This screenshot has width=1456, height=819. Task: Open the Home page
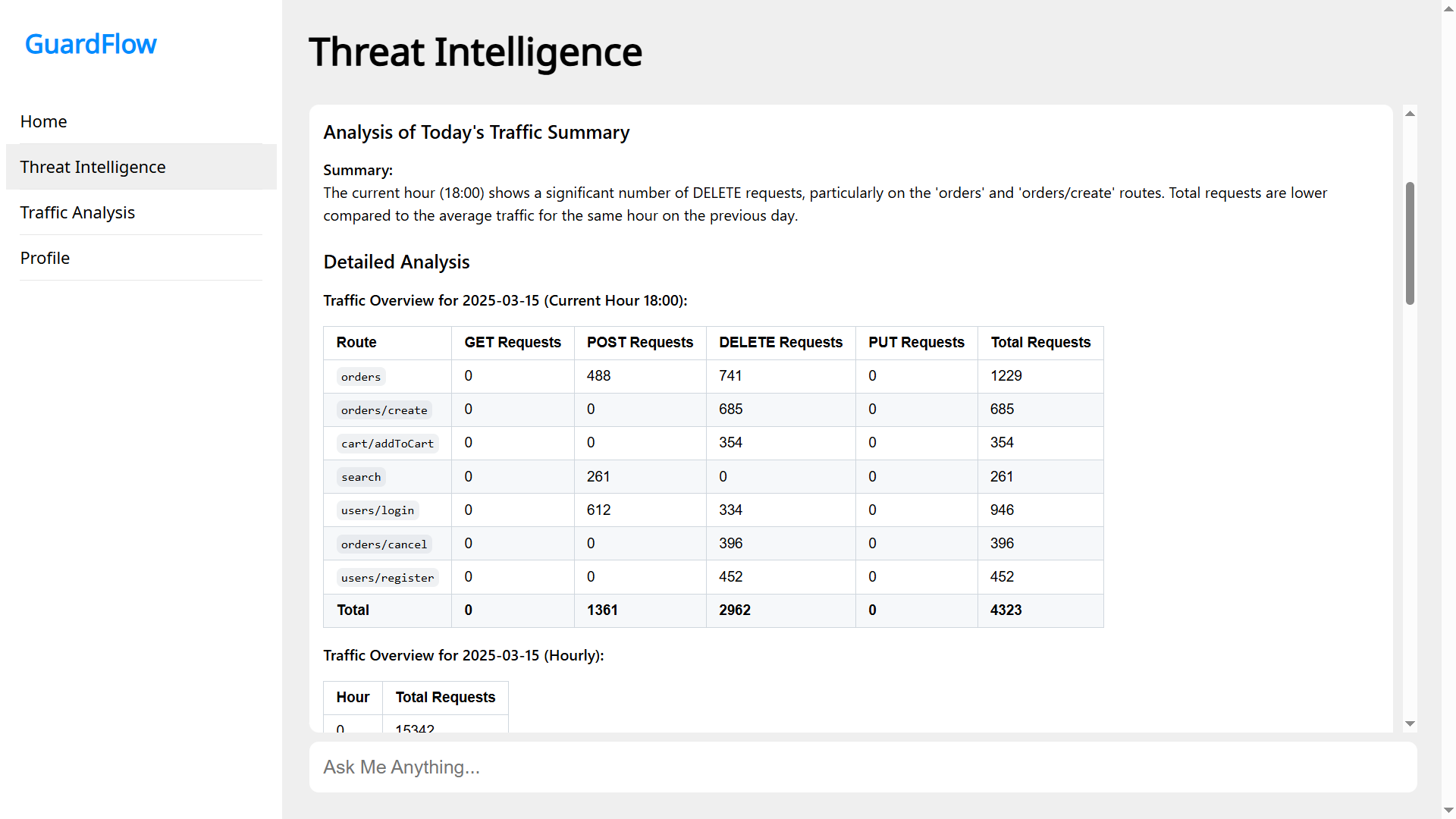(x=43, y=121)
